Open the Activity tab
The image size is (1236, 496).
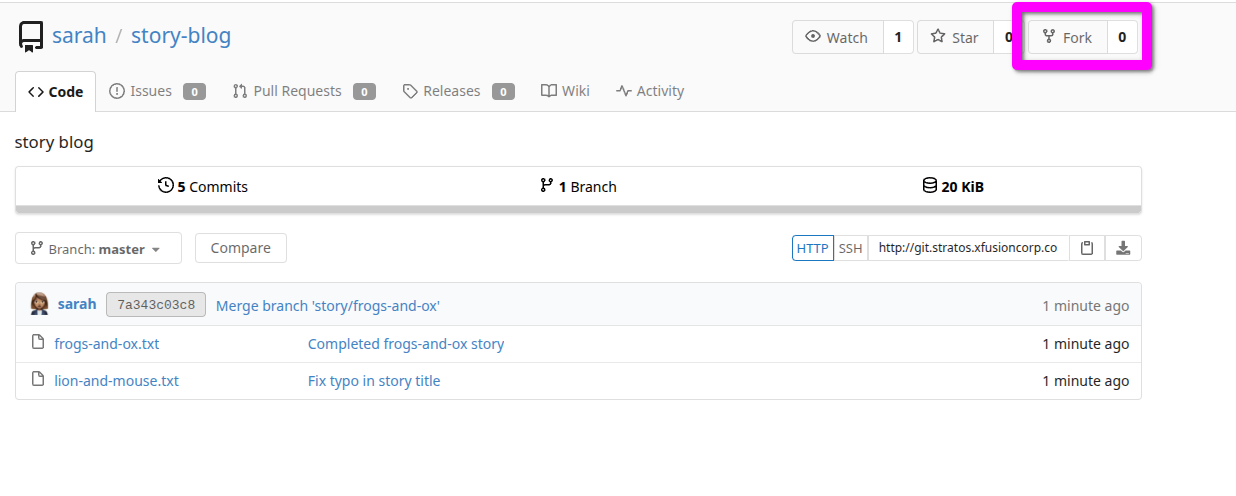click(x=650, y=91)
